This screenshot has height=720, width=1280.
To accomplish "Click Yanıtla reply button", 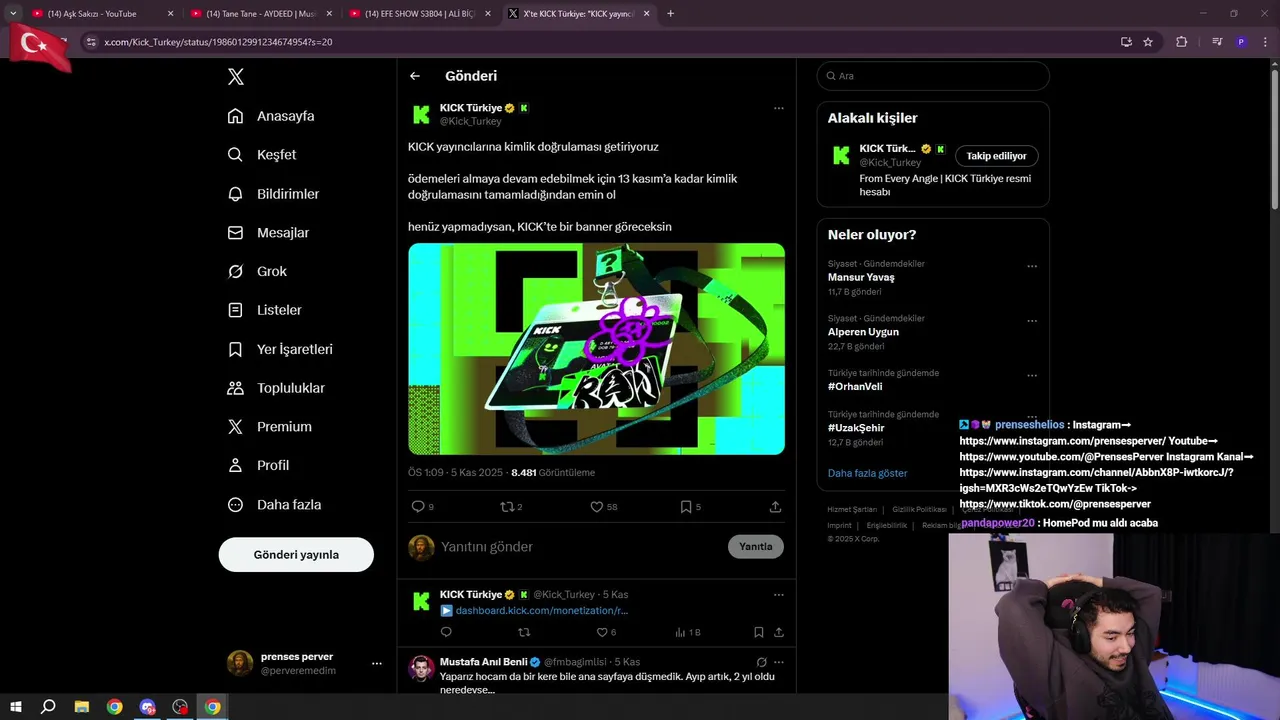I will point(756,546).
